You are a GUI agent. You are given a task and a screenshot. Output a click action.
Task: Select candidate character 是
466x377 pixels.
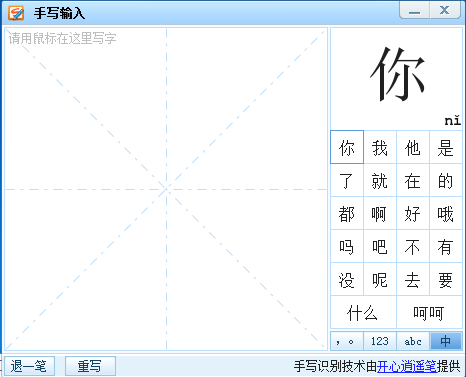coord(446,147)
